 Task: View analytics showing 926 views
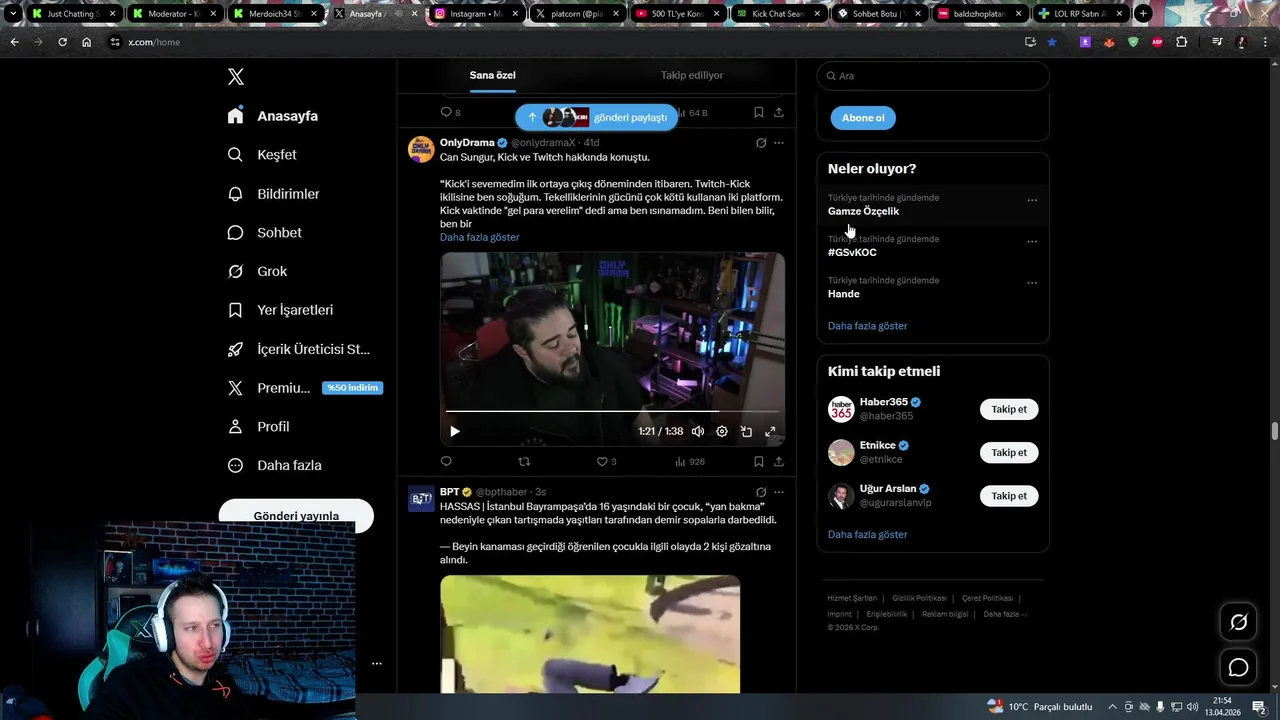tap(690, 461)
